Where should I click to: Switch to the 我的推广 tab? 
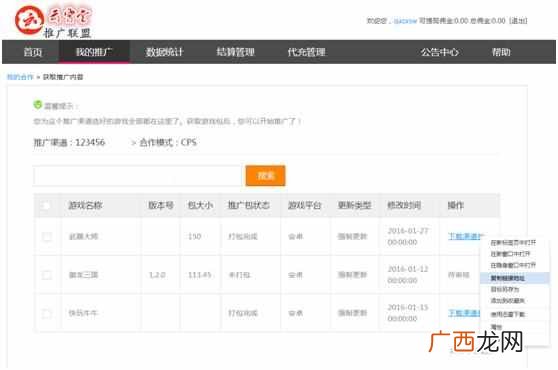point(94,52)
